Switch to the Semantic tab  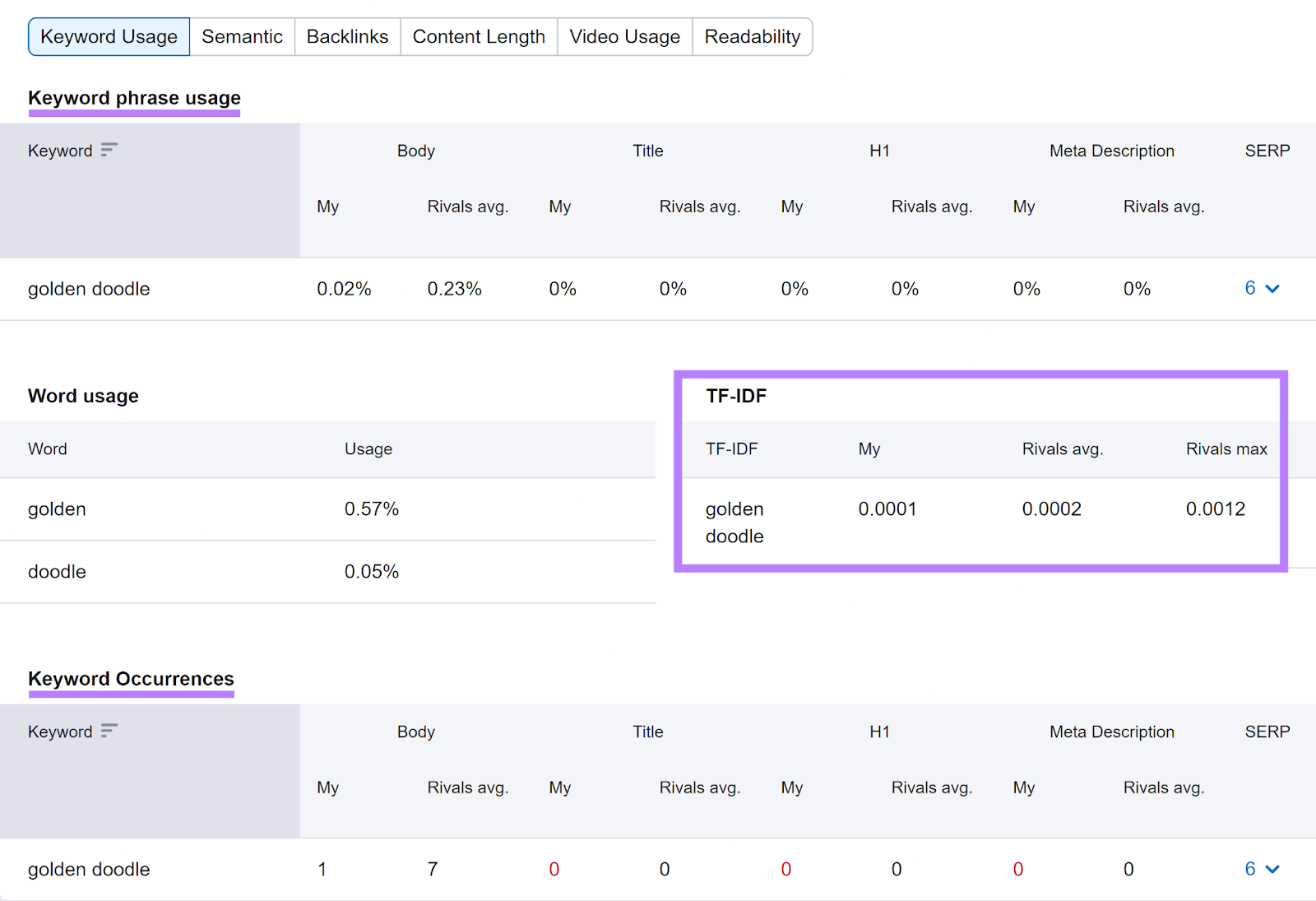tap(242, 36)
